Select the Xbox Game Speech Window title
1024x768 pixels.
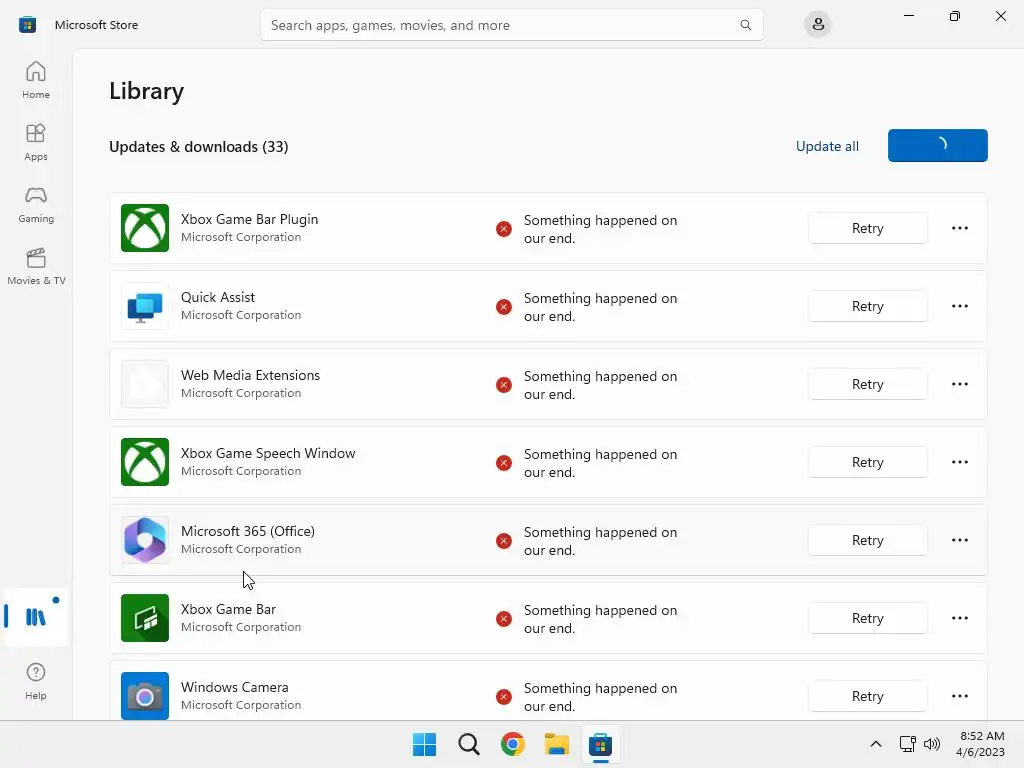click(x=268, y=453)
